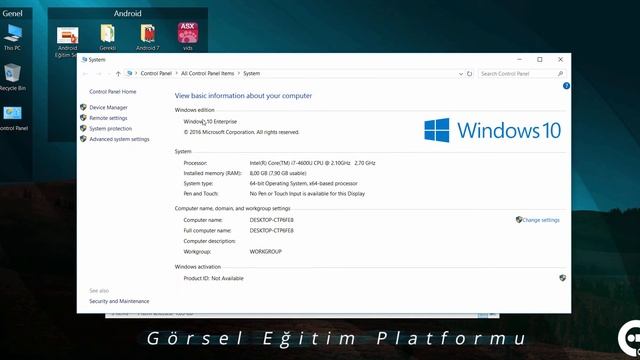Click the 64-bit Operating System value

point(303,184)
